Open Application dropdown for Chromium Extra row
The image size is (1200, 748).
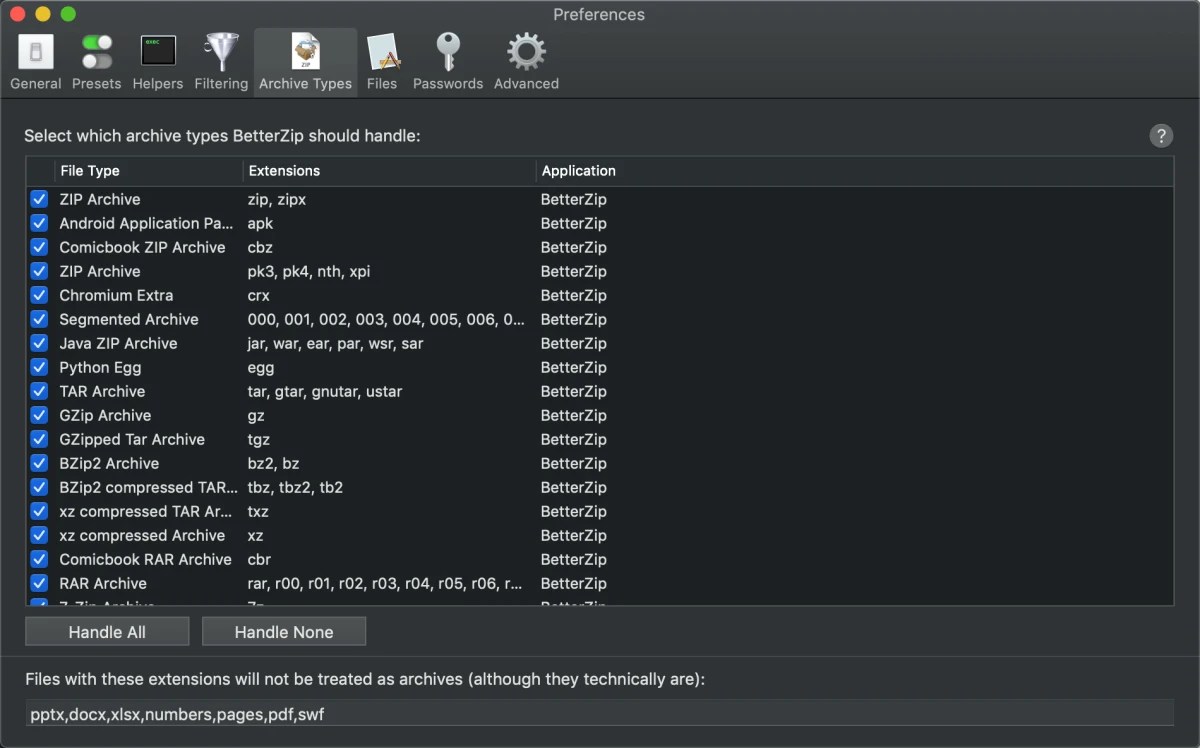[574, 295]
